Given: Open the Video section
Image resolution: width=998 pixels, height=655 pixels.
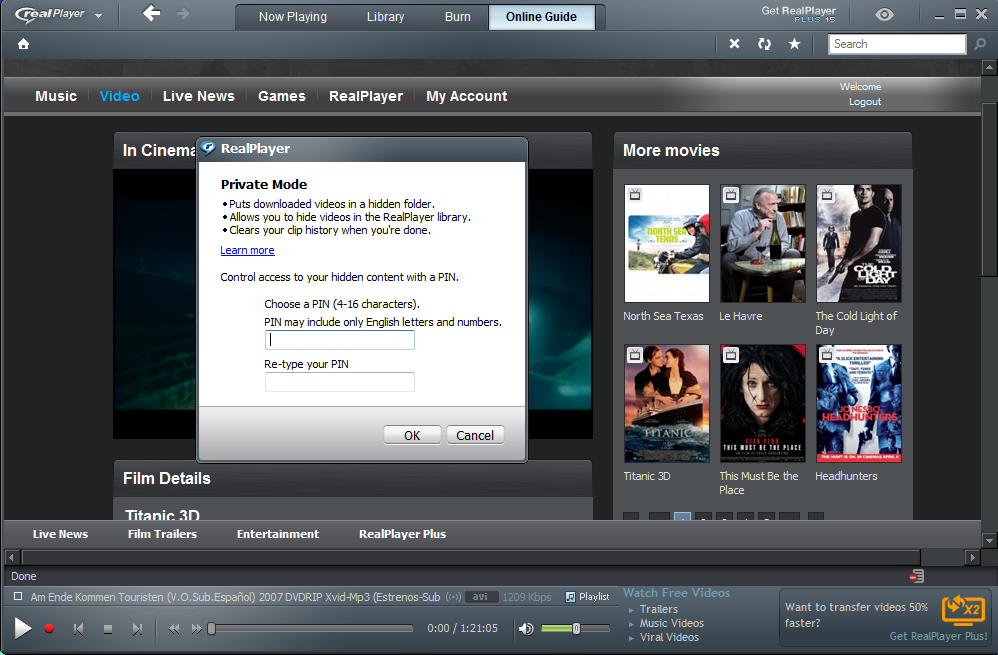Looking at the screenshot, I should [x=120, y=96].
